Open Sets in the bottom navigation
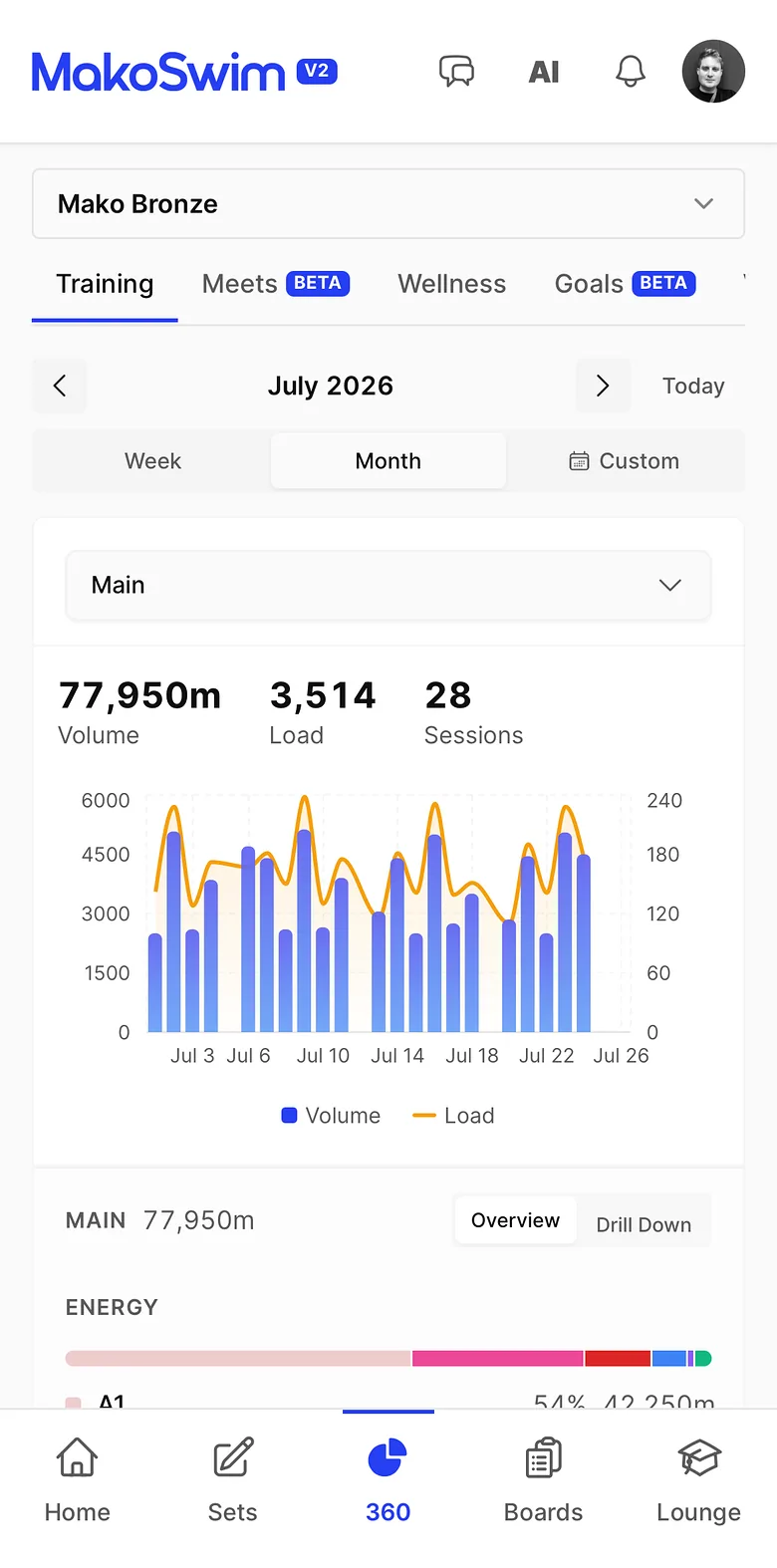 click(233, 1480)
